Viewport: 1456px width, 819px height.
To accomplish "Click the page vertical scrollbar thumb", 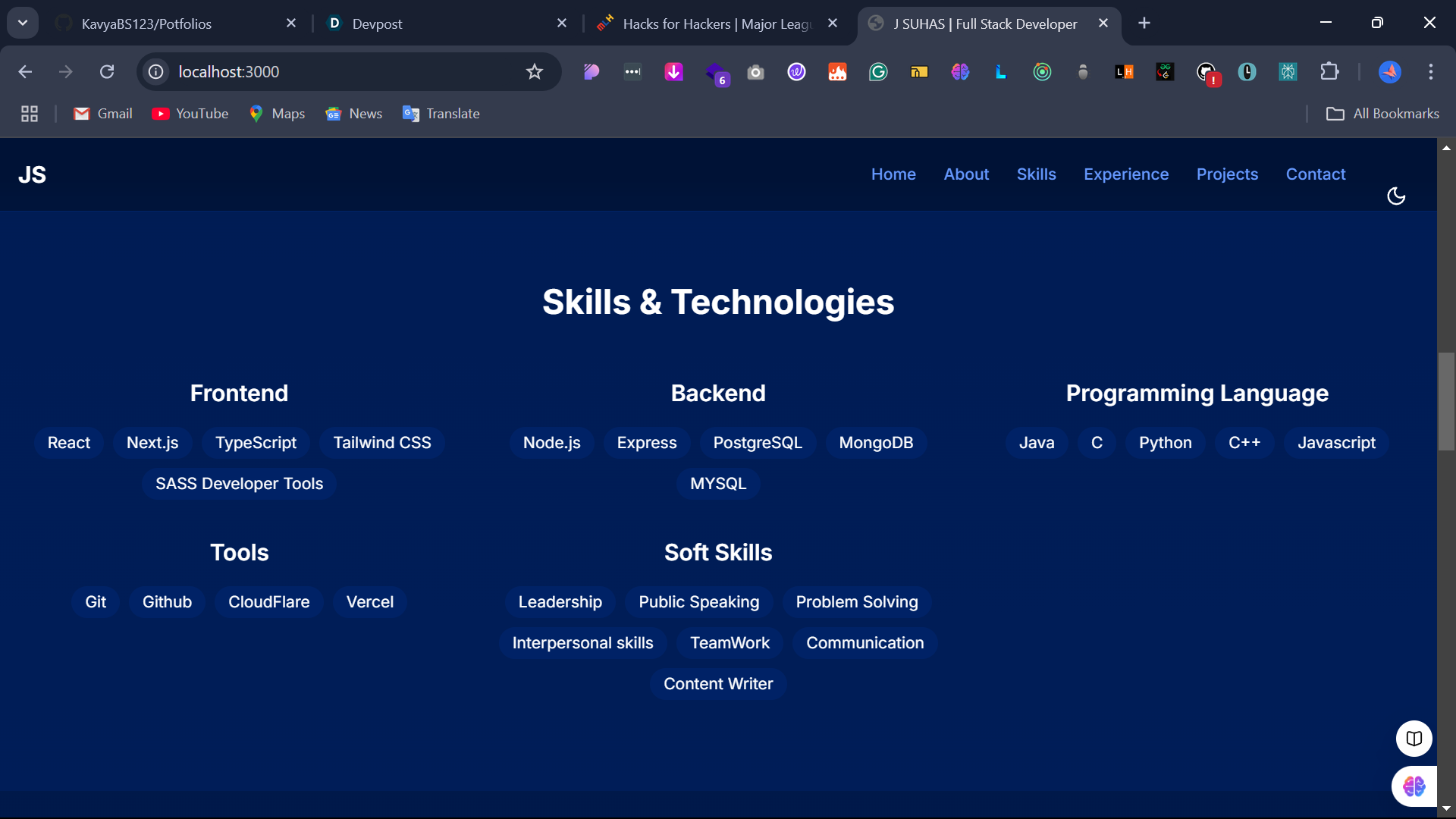I will [x=1446, y=402].
